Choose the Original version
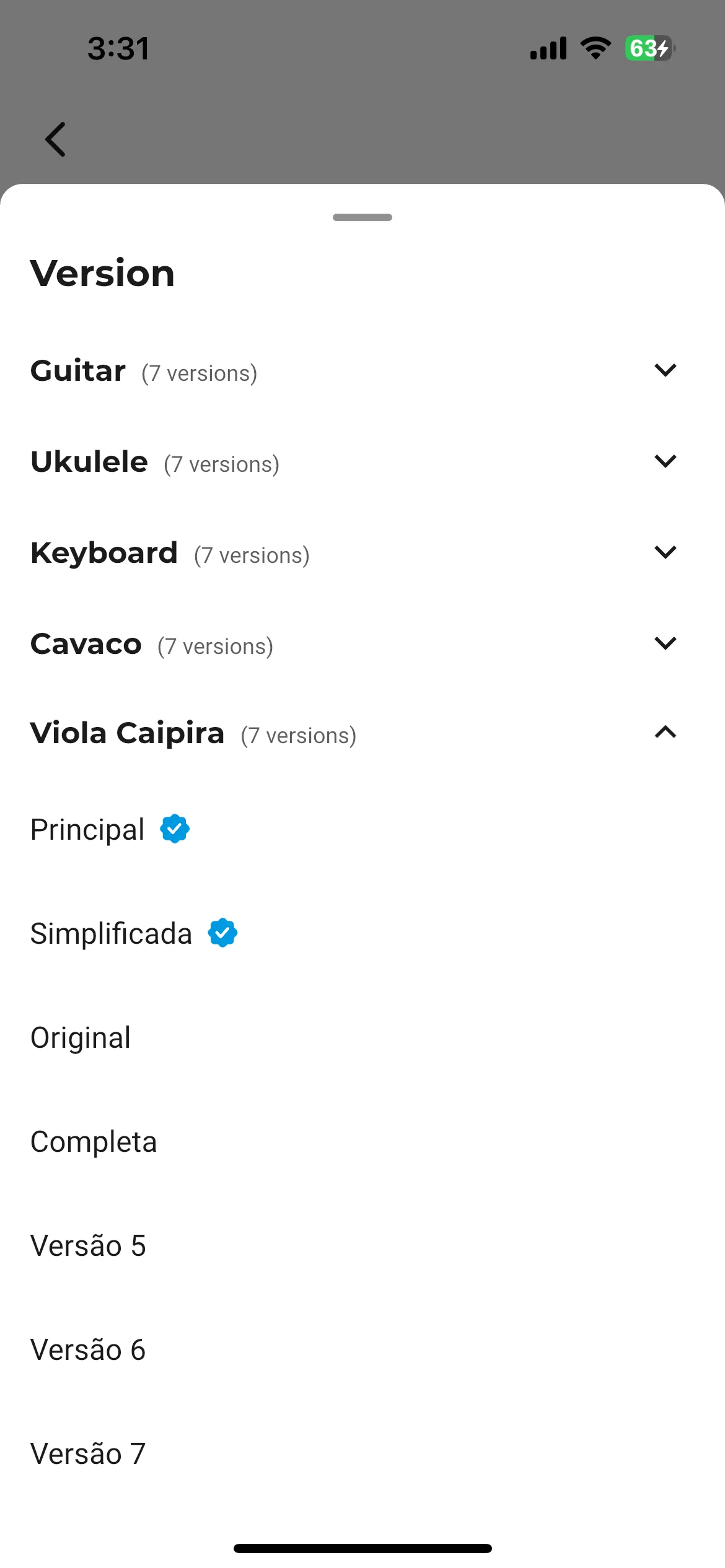Screen dimensions: 725x1568 [x=362, y=1037]
